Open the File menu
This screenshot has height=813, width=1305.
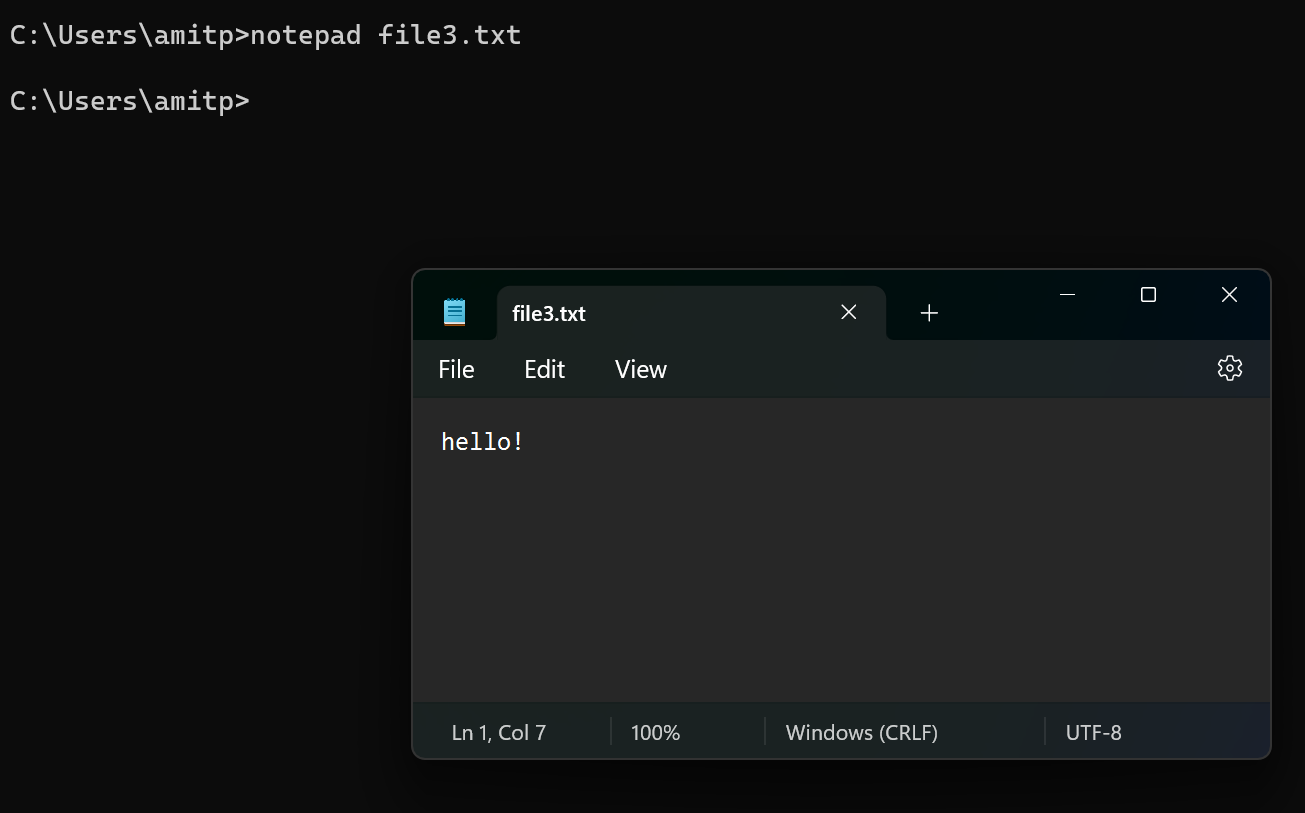456,369
